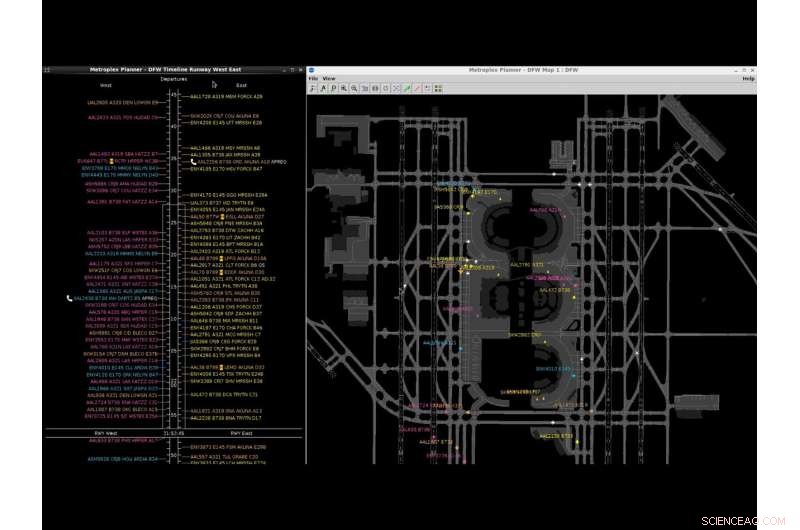Select flight AAL1728 A319 MEM FORCK on timeline
The width and height of the screenshot is (800, 530).
pyautogui.click(x=226, y=96)
